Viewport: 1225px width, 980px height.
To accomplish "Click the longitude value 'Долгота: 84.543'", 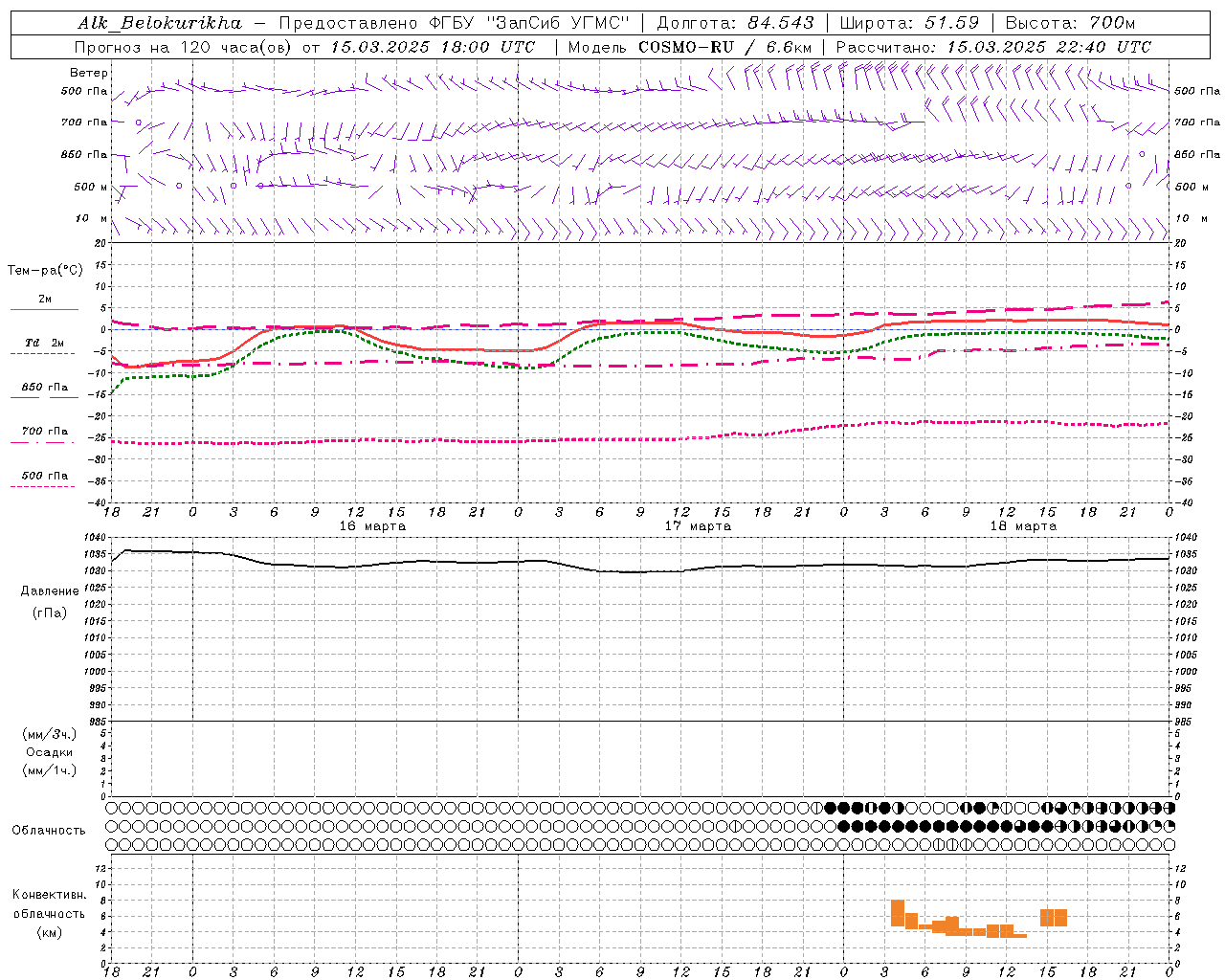I will point(735,23).
